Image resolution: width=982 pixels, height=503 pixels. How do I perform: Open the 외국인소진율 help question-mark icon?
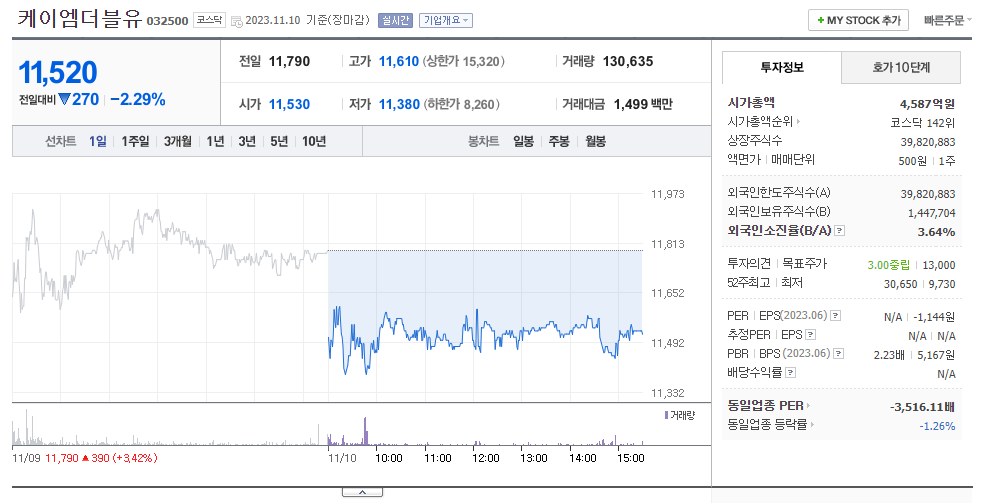pos(840,231)
